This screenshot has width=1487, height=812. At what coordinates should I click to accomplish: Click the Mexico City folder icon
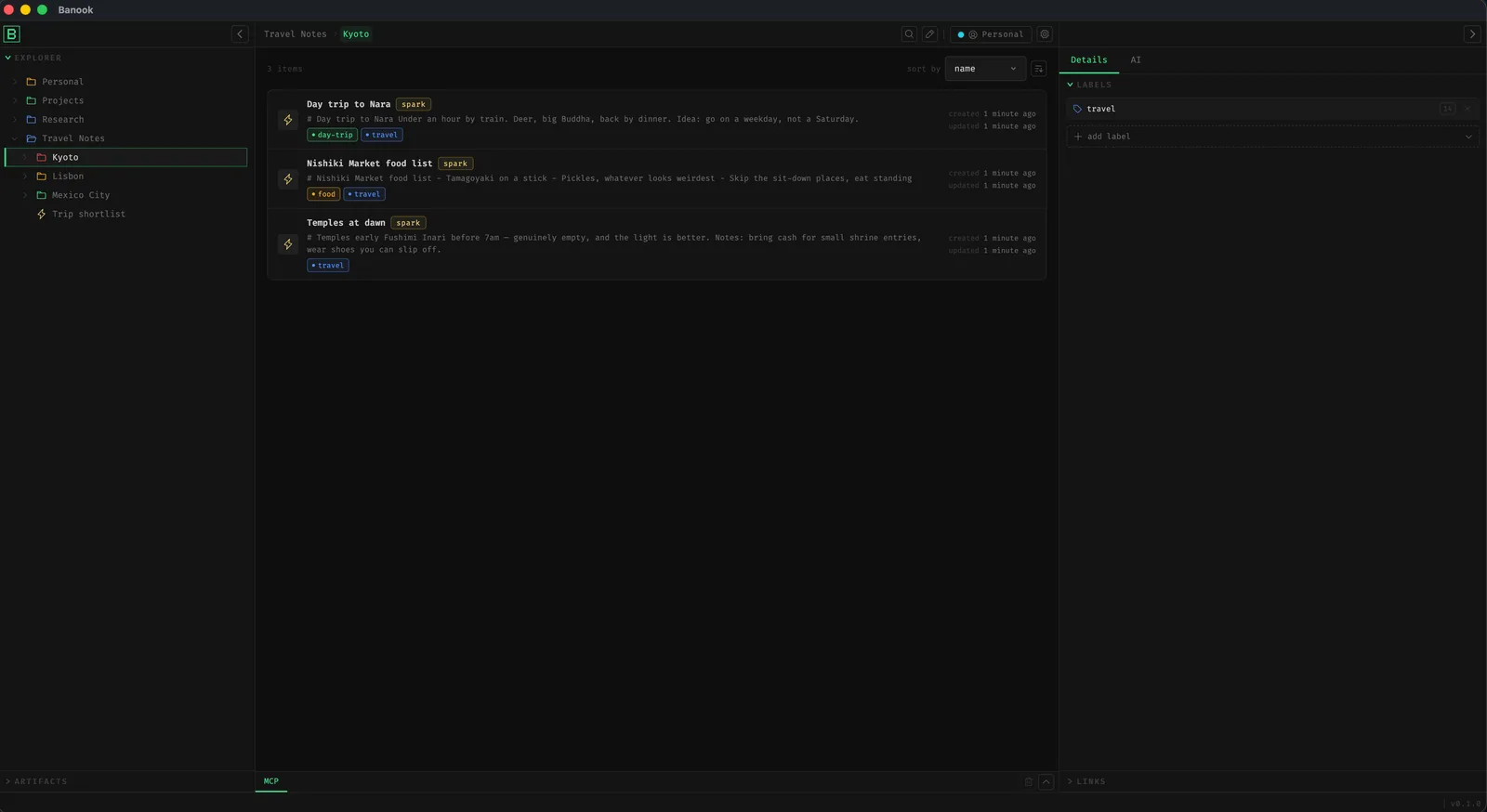[42, 195]
